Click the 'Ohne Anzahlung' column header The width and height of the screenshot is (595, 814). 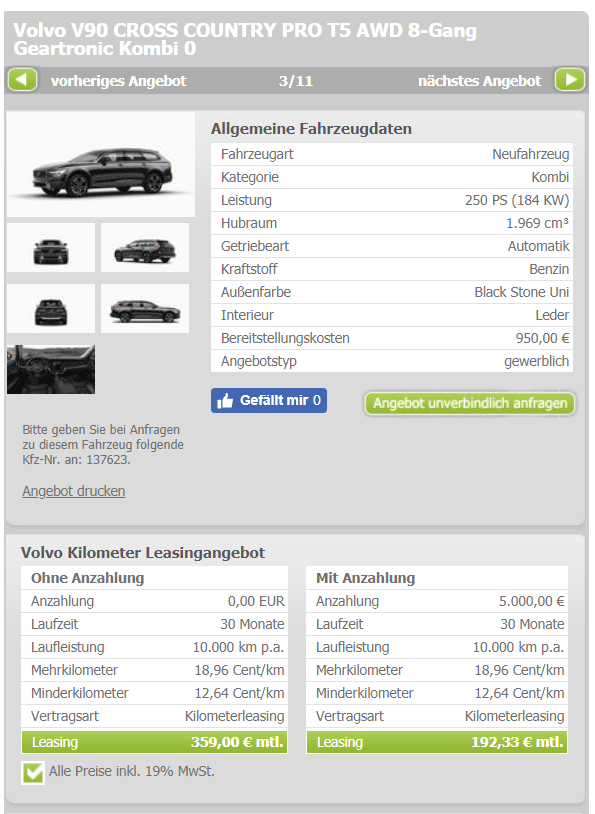87,578
